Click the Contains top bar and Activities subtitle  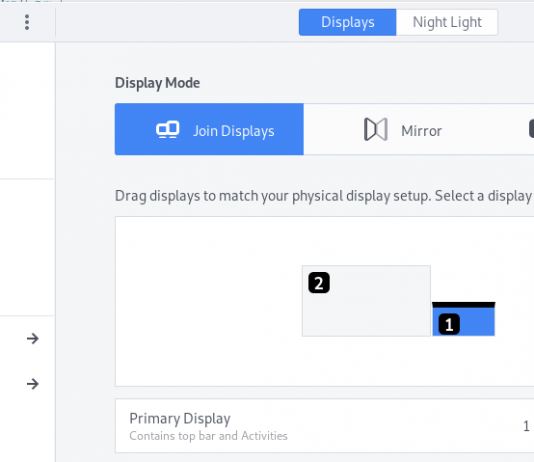click(208, 436)
